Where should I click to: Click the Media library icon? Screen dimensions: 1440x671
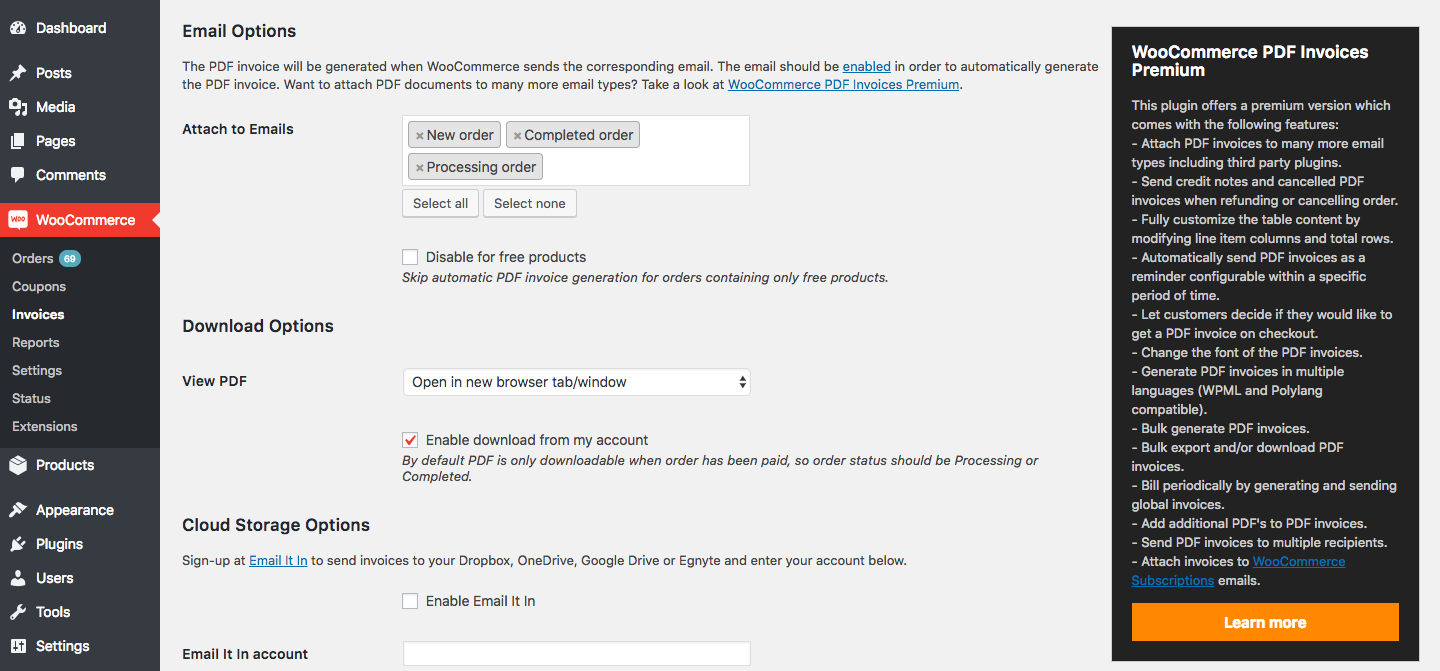point(18,107)
